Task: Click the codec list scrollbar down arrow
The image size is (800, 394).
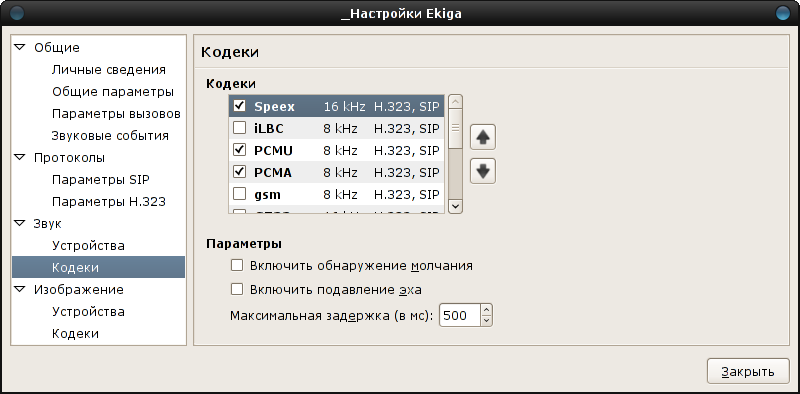Action: [x=456, y=206]
